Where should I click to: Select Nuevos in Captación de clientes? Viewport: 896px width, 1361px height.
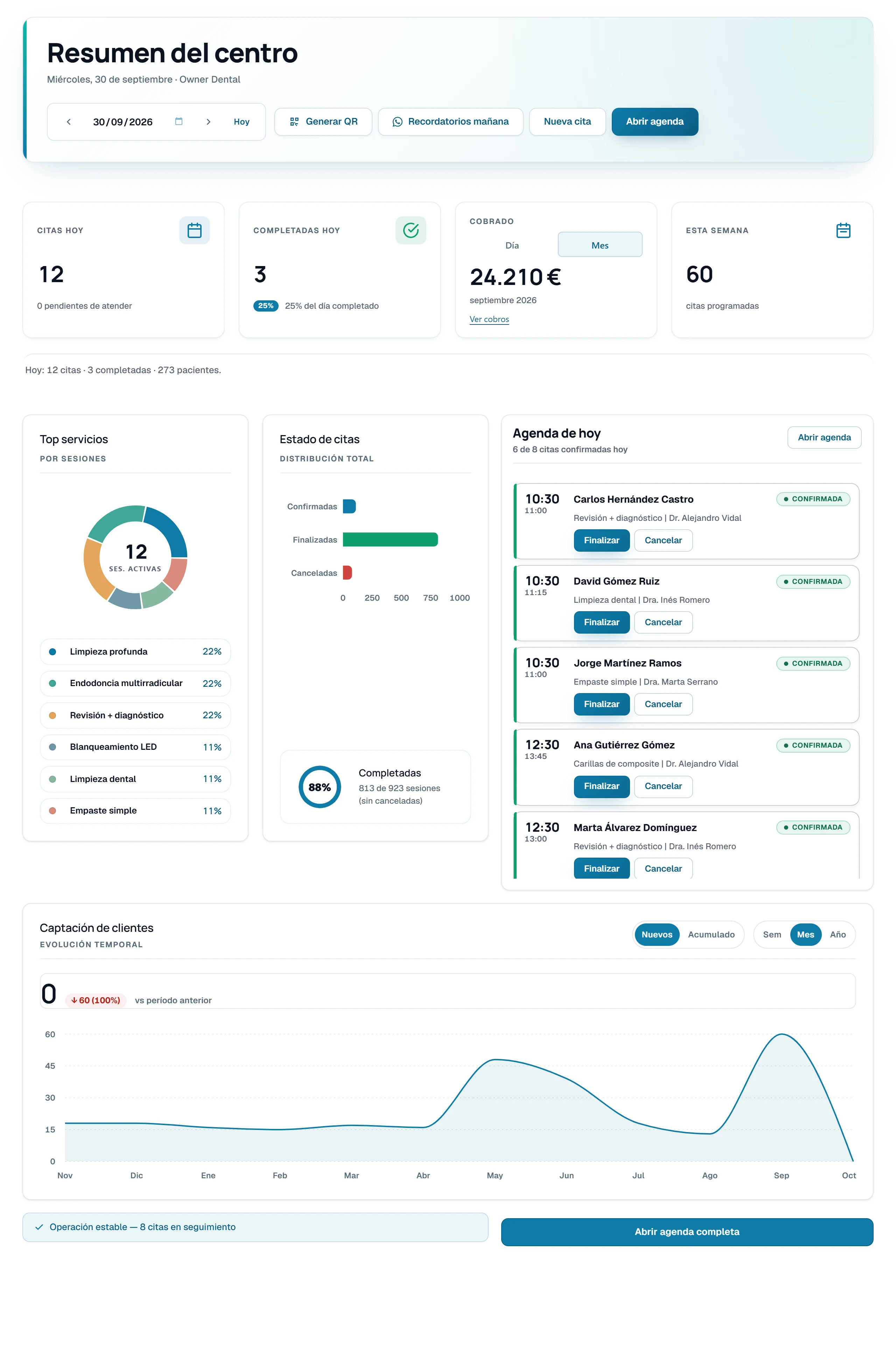656,934
